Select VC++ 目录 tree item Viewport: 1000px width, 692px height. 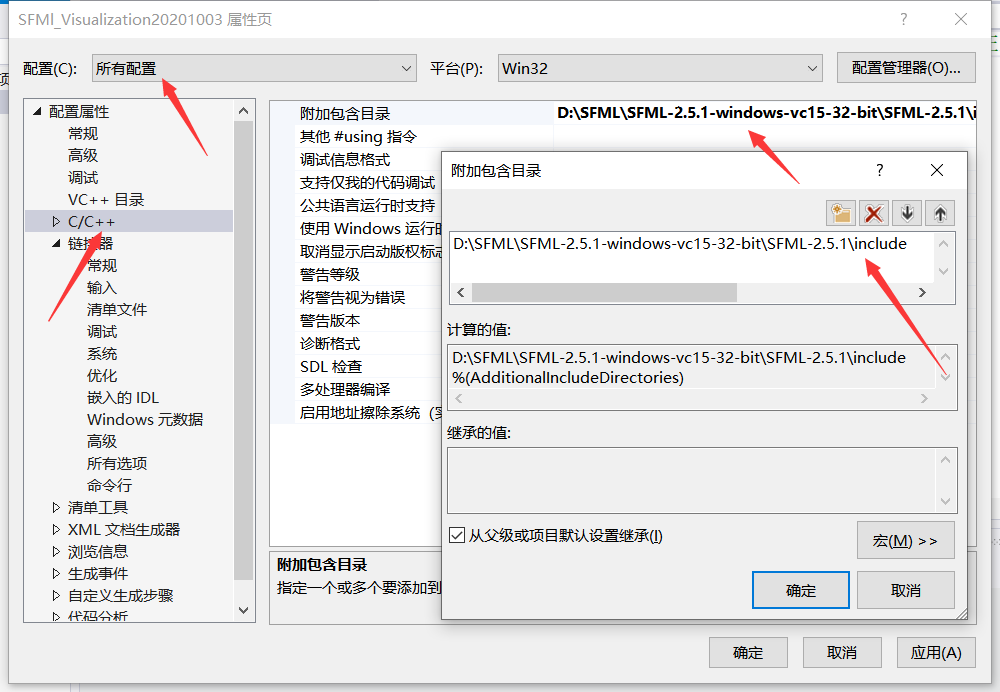point(106,200)
